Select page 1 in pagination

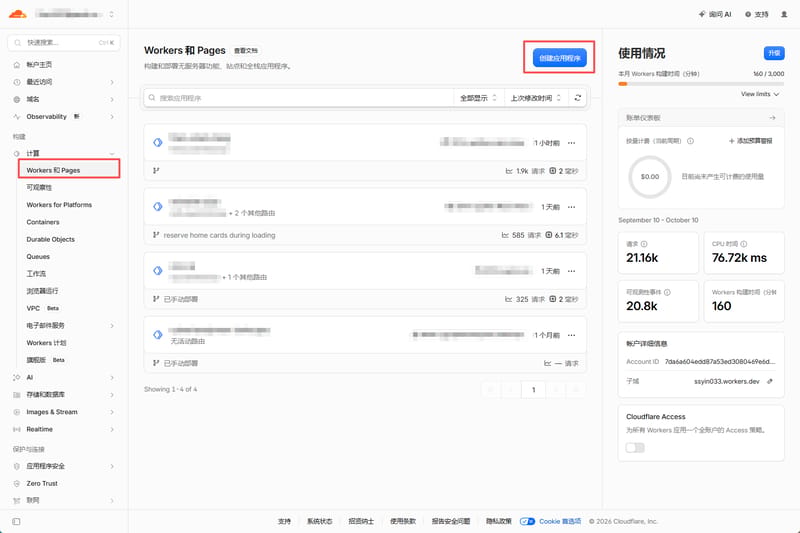coord(533,390)
